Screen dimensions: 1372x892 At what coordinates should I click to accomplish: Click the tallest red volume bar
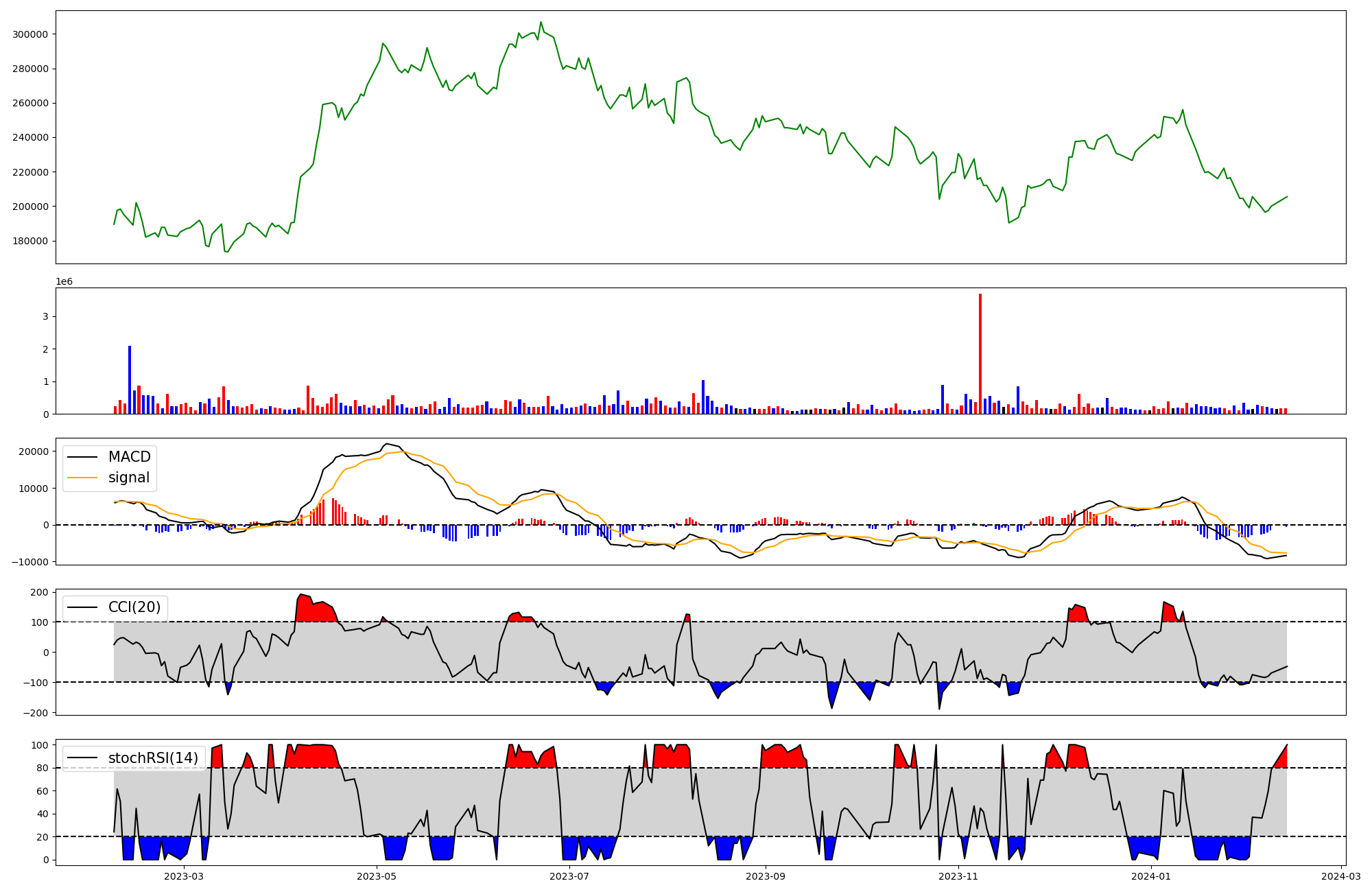click(980, 353)
